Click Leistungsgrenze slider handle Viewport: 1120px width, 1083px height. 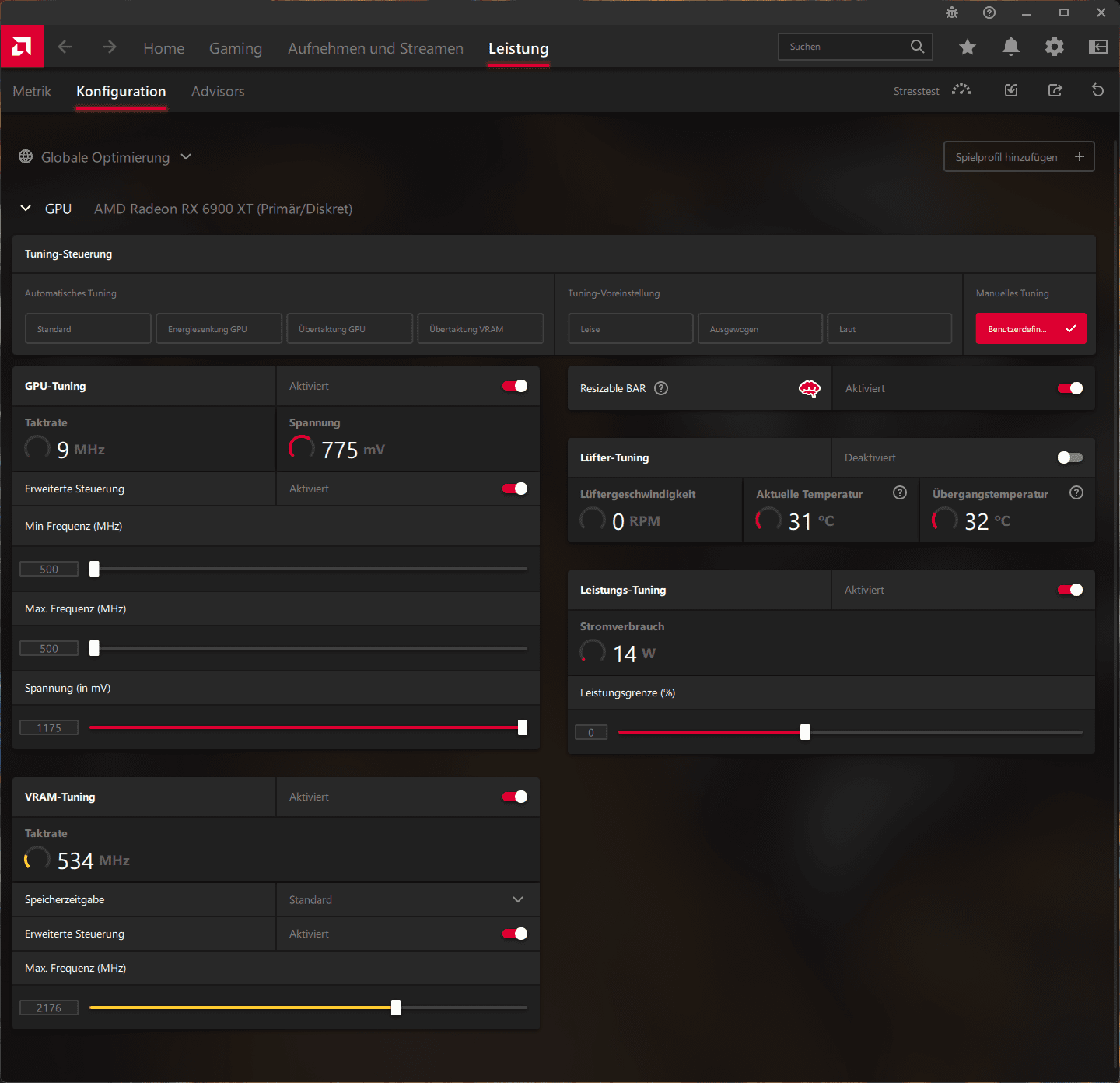point(805,732)
